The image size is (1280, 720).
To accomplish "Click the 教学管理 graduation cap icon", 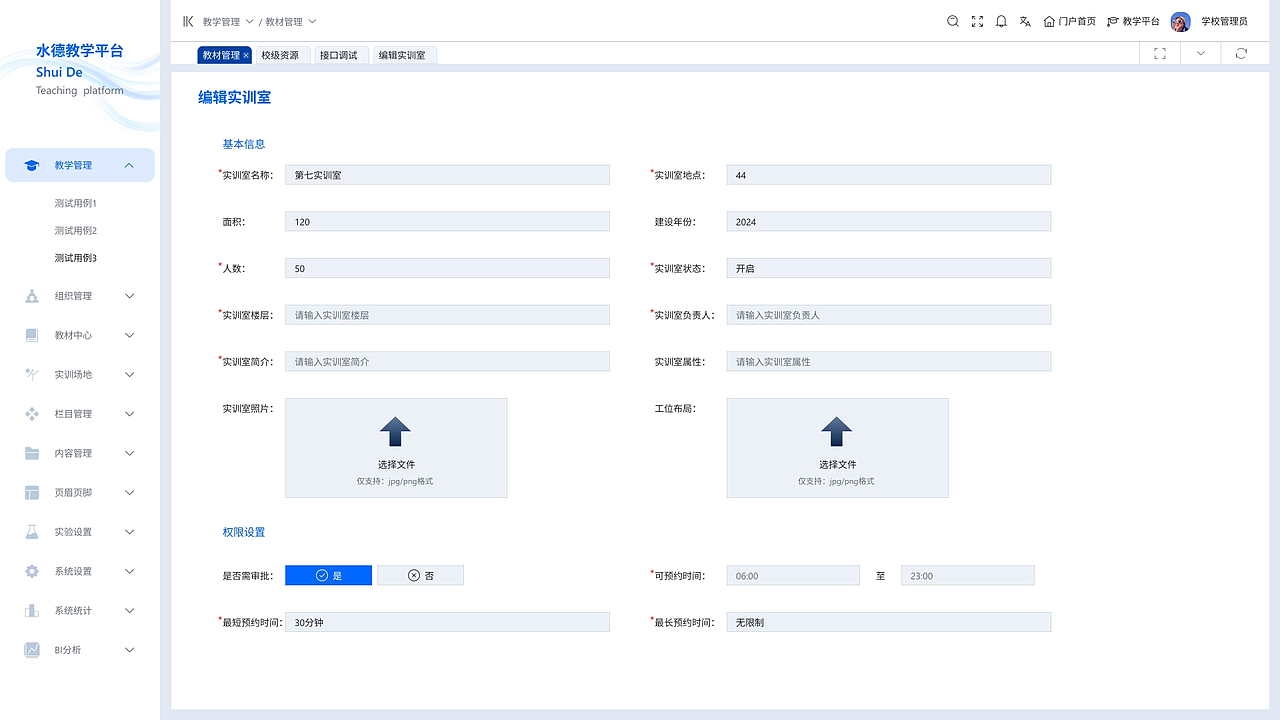I will pyautogui.click(x=32, y=165).
